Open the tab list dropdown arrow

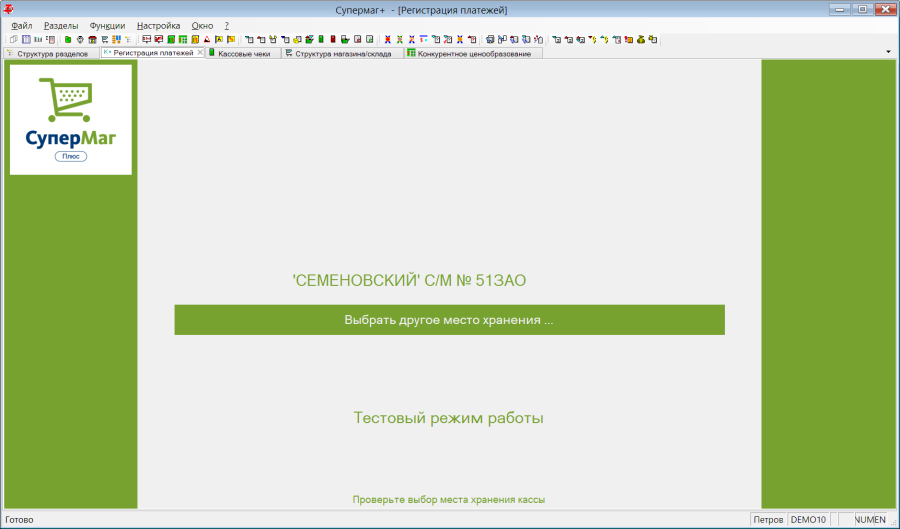tap(888, 52)
